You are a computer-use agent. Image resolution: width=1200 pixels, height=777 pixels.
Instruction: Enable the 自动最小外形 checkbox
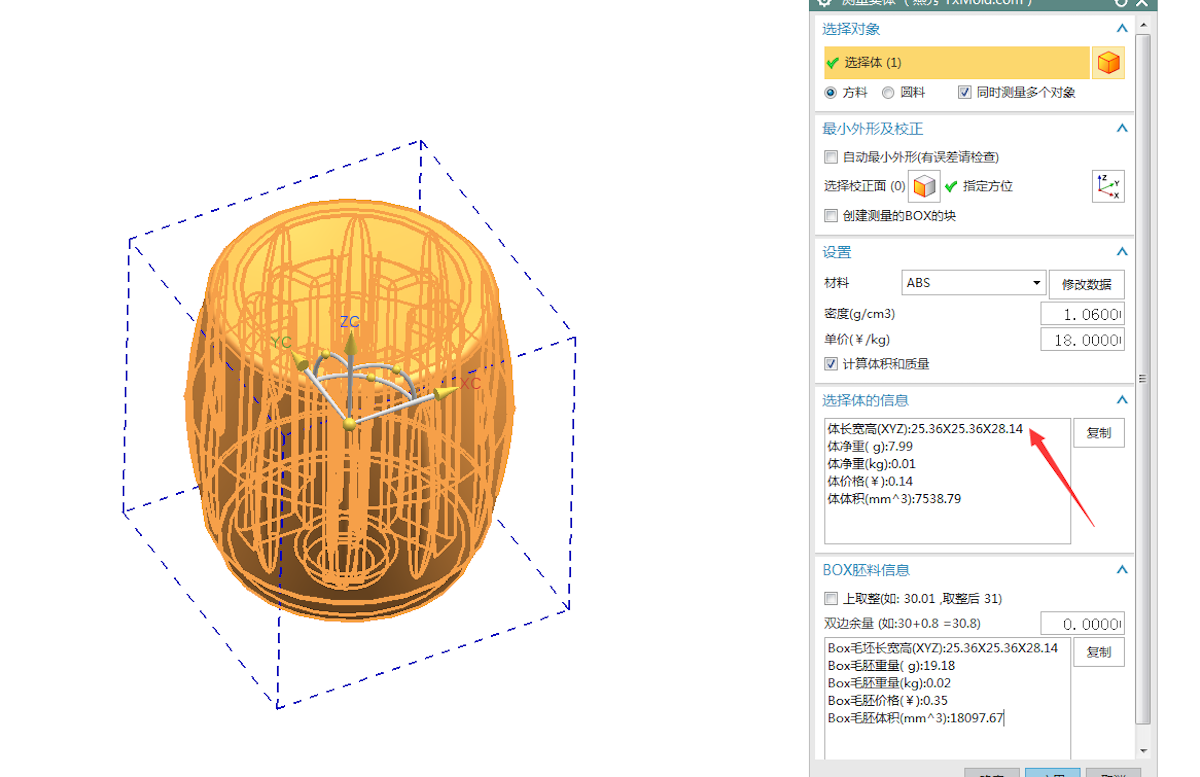coord(830,157)
